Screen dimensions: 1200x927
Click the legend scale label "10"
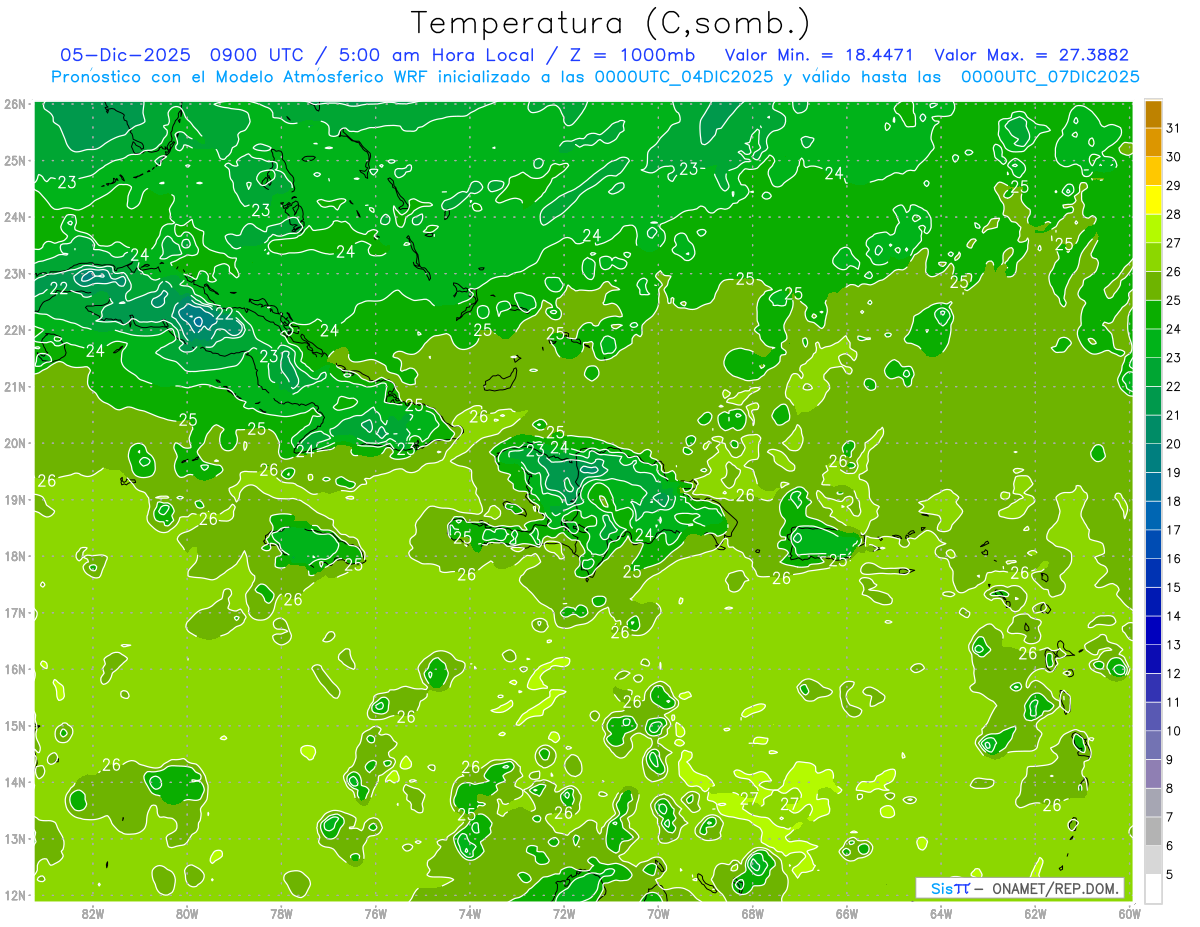tap(1173, 731)
